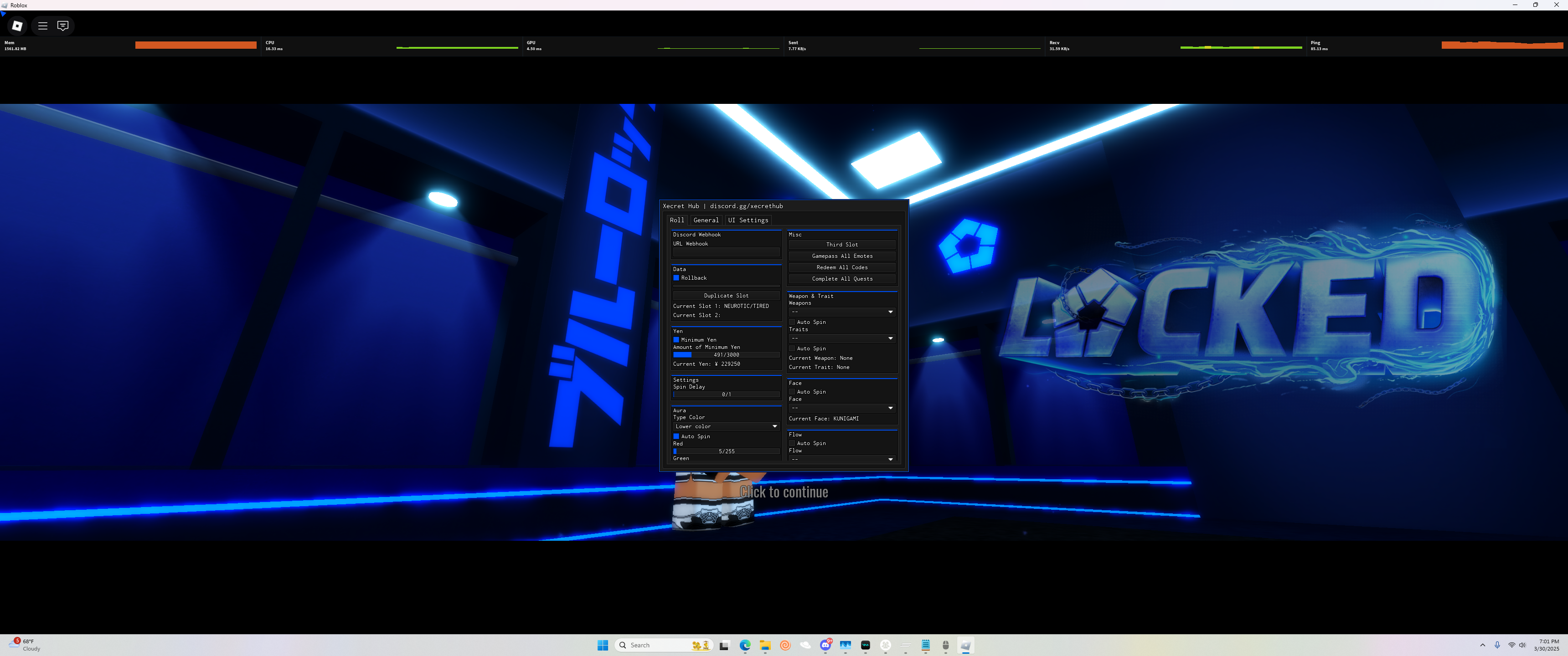Expand the Weapons dropdown

pos(841,312)
